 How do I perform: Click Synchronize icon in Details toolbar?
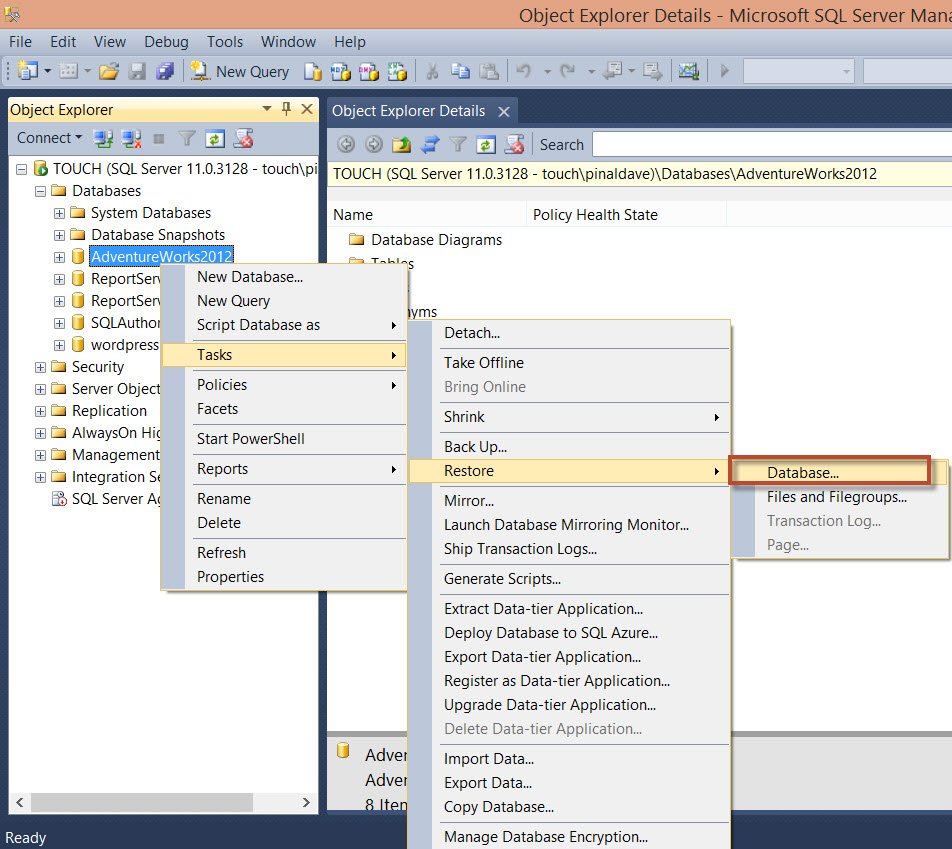[430, 145]
